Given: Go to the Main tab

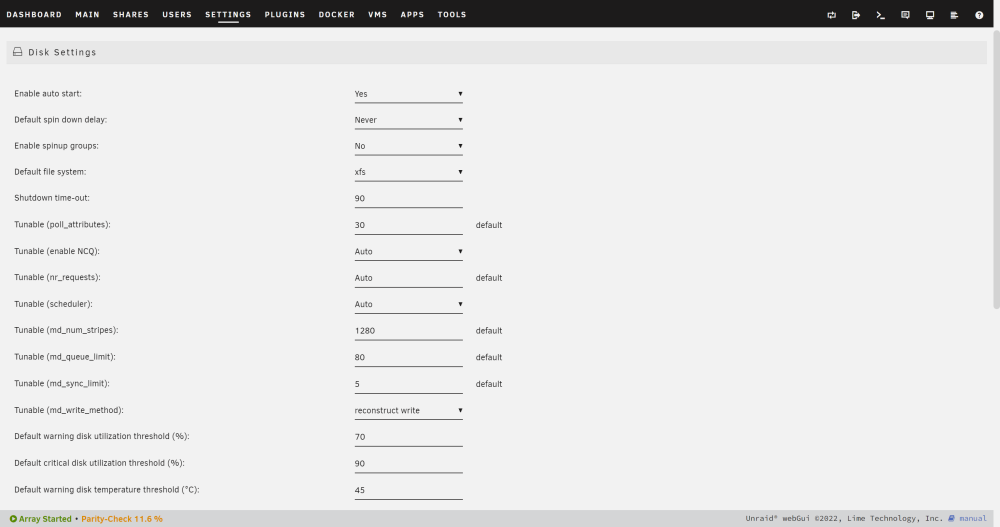Looking at the screenshot, I should [x=87, y=14].
